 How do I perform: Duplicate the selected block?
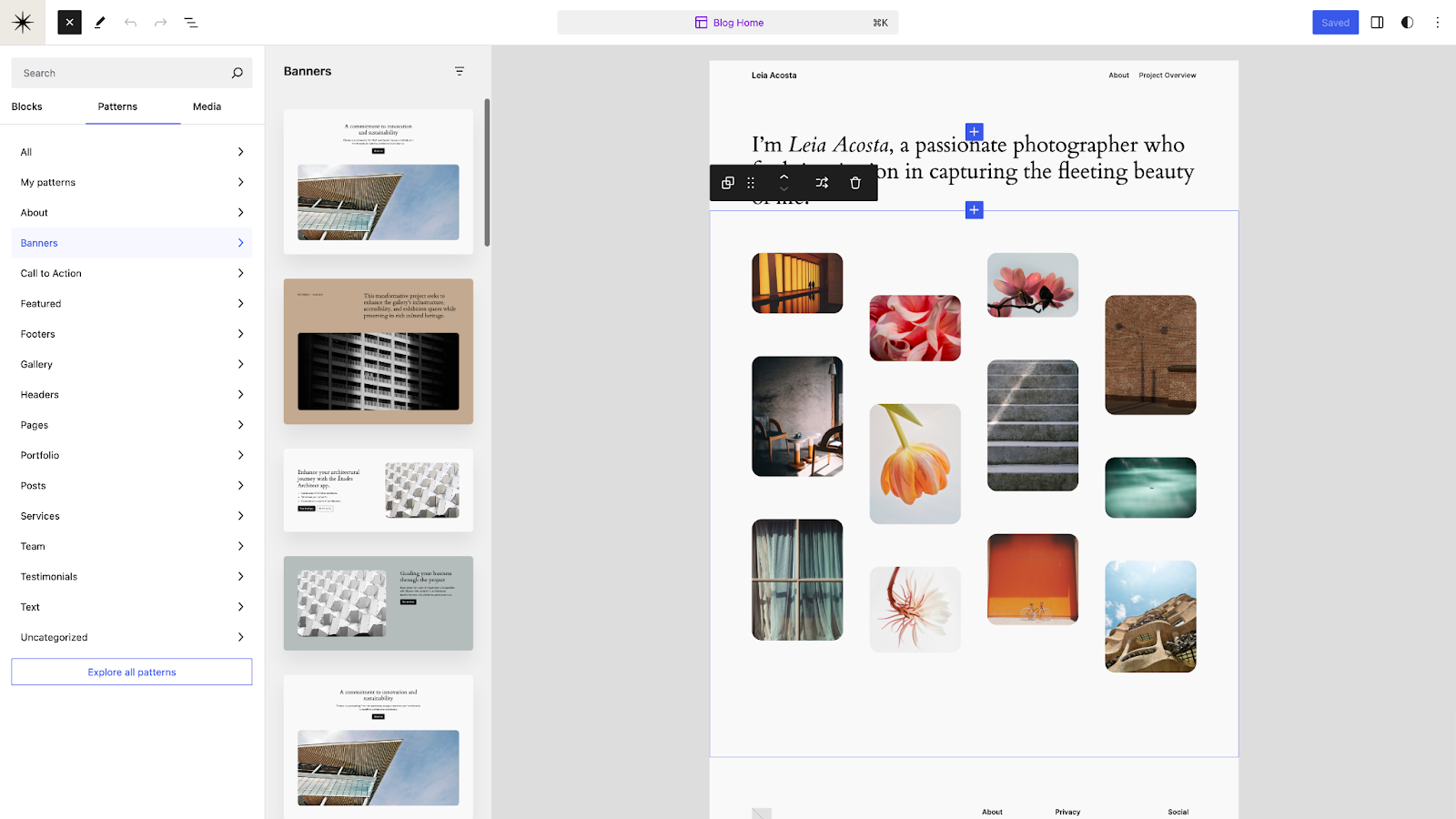[726, 182]
